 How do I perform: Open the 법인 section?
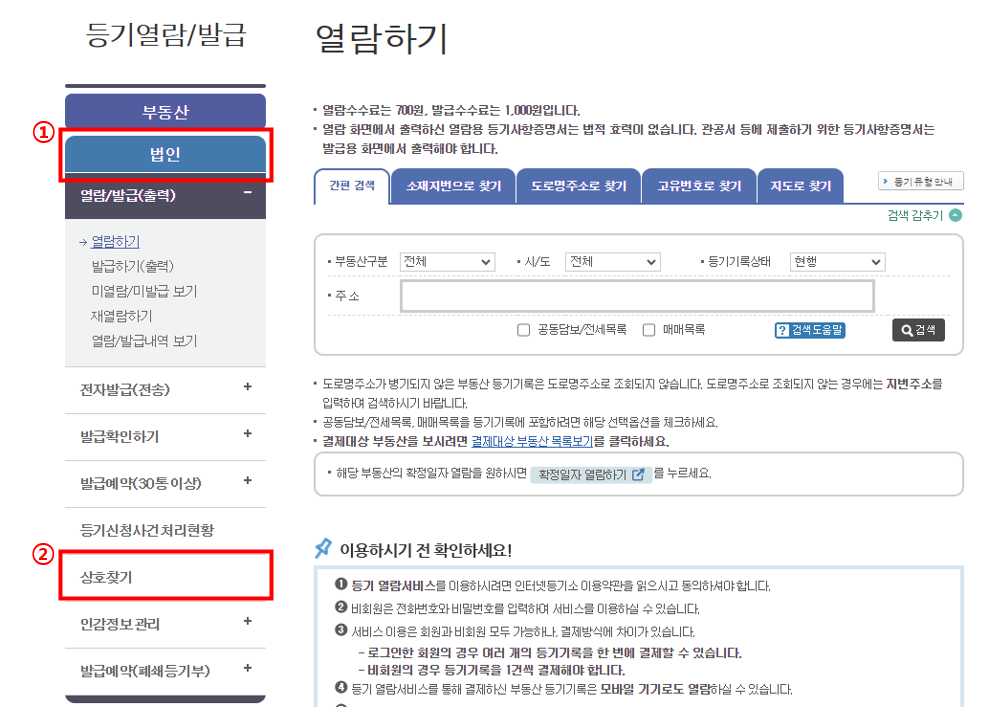pos(165,154)
